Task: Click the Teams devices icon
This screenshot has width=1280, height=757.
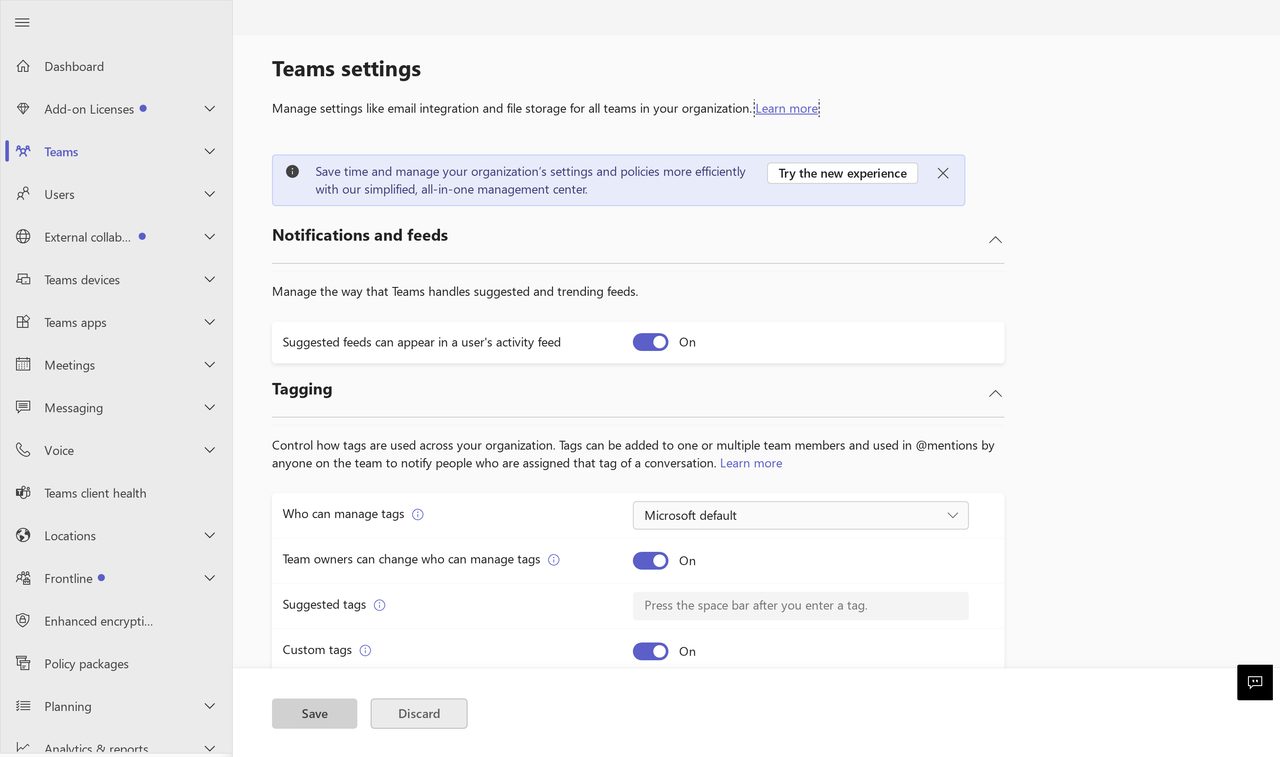Action: (x=23, y=279)
